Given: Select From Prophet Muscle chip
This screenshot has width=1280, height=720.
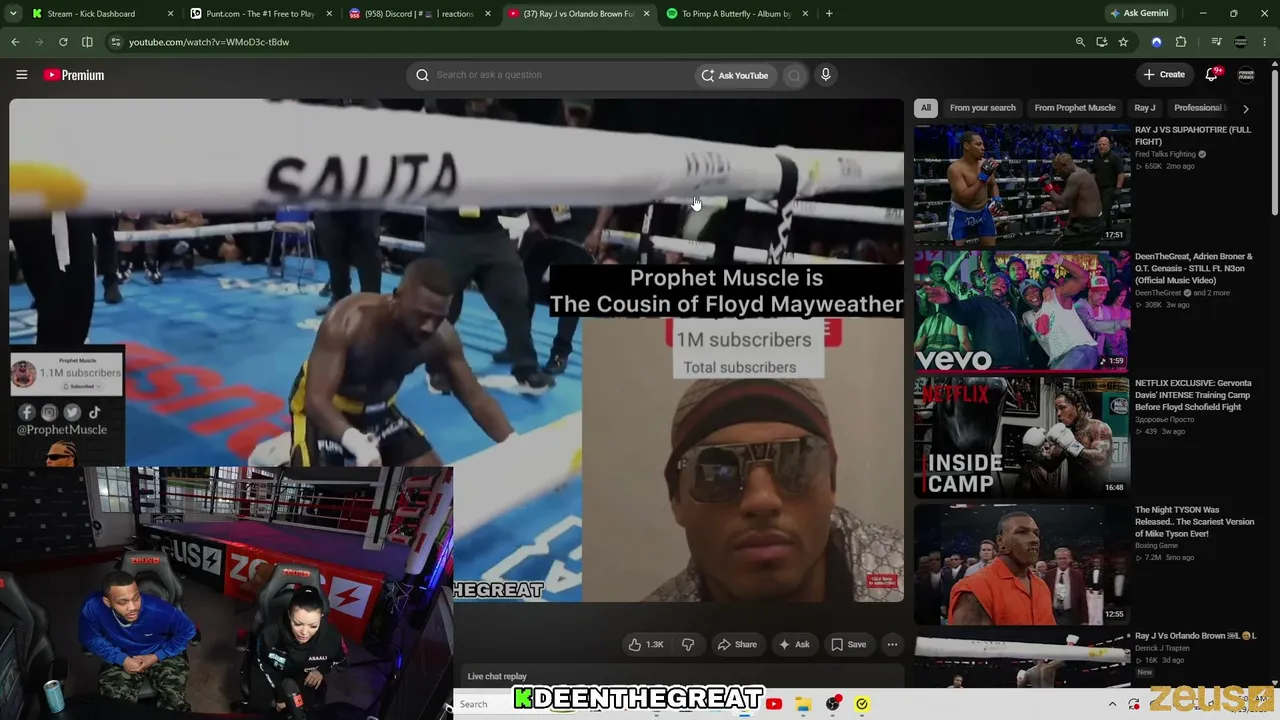Looking at the screenshot, I should (1075, 108).
